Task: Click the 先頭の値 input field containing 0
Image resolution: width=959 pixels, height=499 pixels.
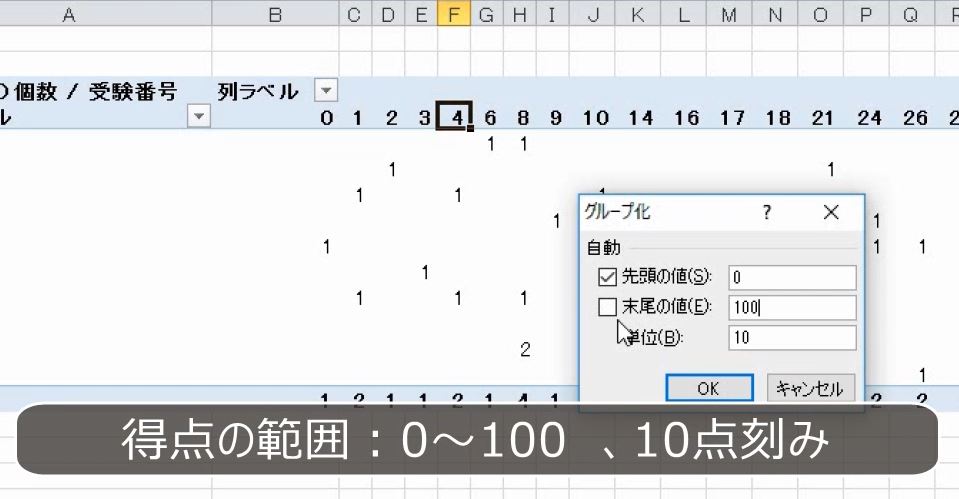Action: [x=792, y=277]
